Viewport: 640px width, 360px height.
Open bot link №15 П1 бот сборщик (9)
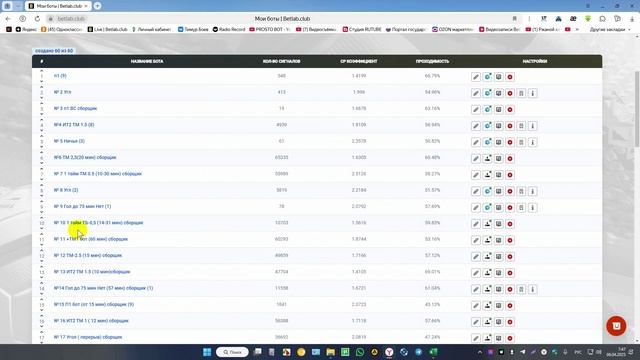coord(94,304)
